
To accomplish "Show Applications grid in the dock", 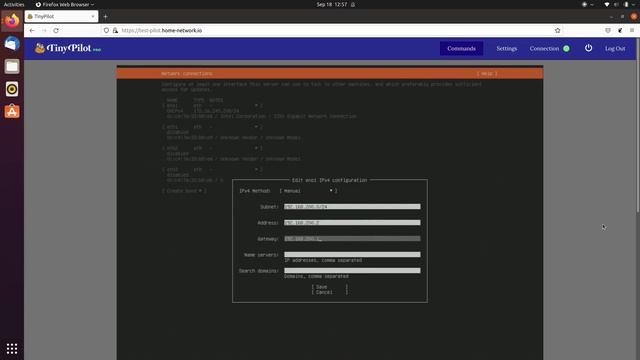I will (12, 349).
